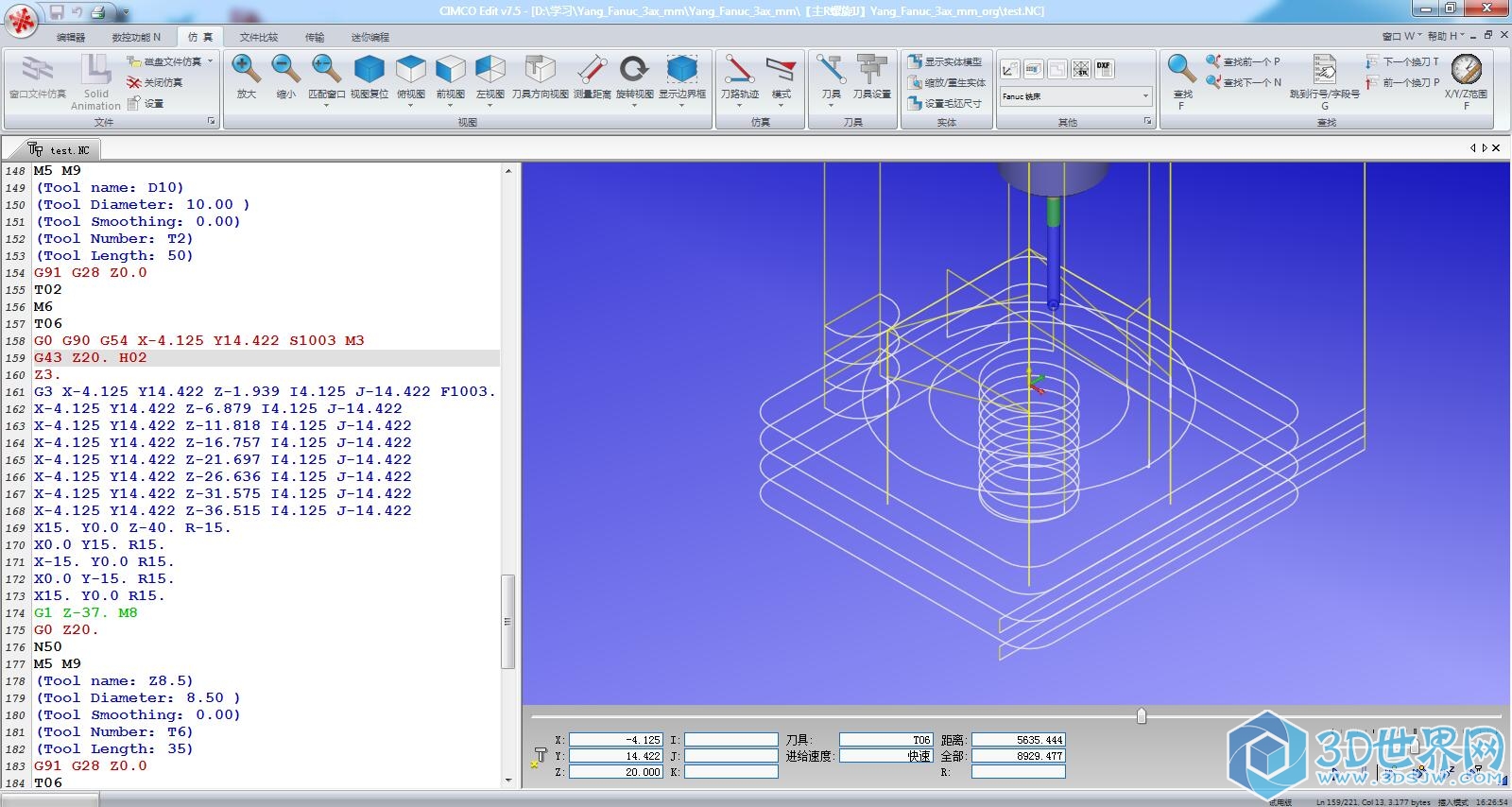1512x807 pixels.
Task: Click 显示实体模型 show solid model
Action: point(945,61)
